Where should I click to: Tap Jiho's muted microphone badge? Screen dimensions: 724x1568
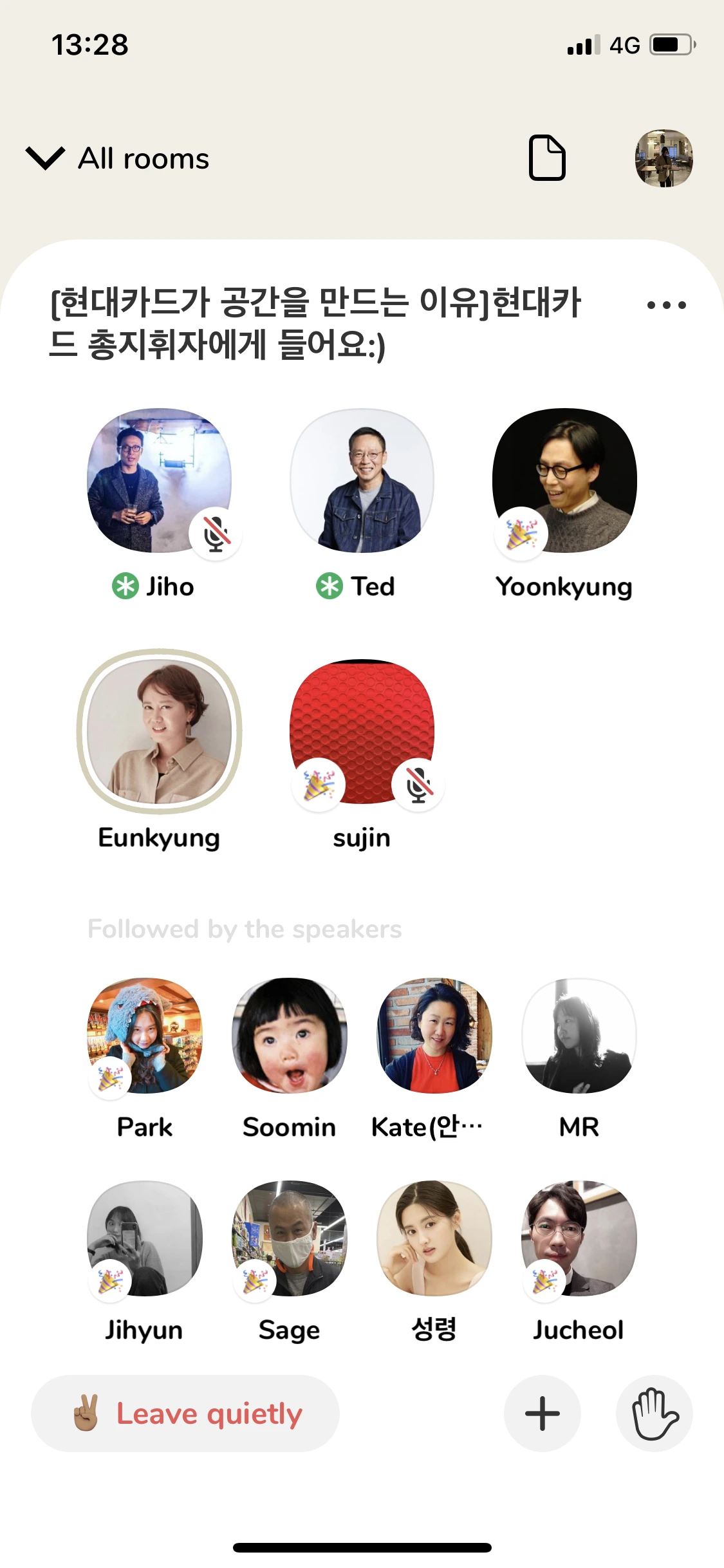[x=216, y=534]
